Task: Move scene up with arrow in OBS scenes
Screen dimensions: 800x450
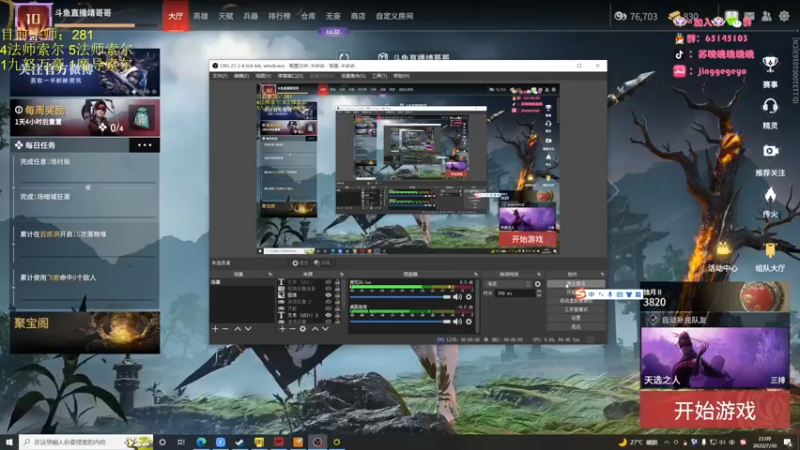Action: point(237,329)
